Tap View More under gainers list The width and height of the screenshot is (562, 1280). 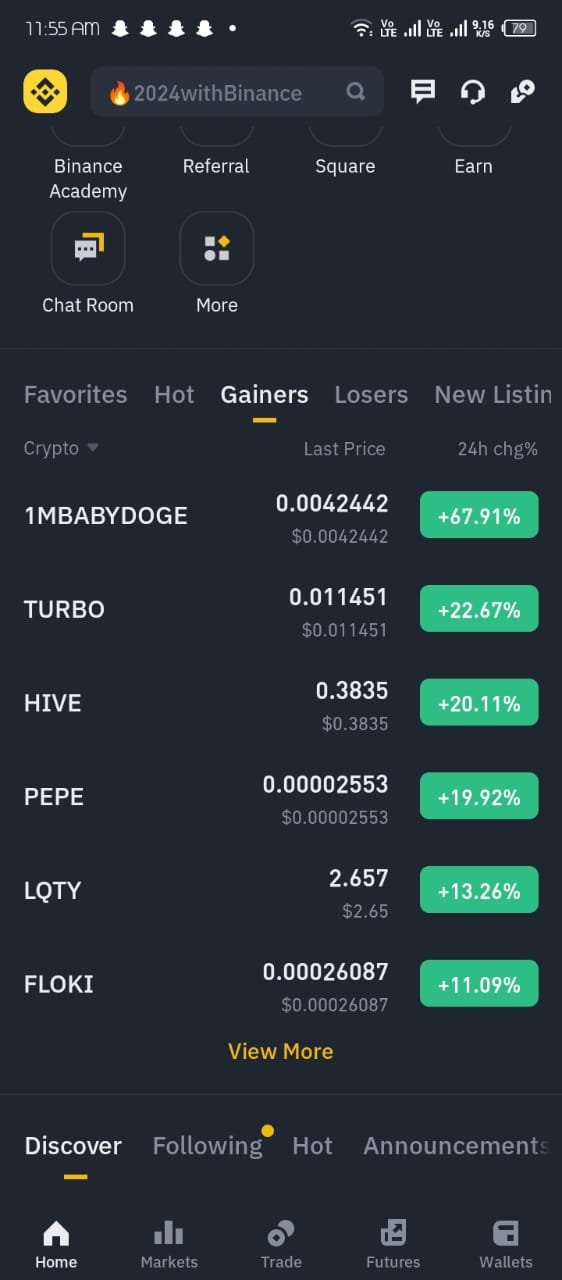point(281,1051)
